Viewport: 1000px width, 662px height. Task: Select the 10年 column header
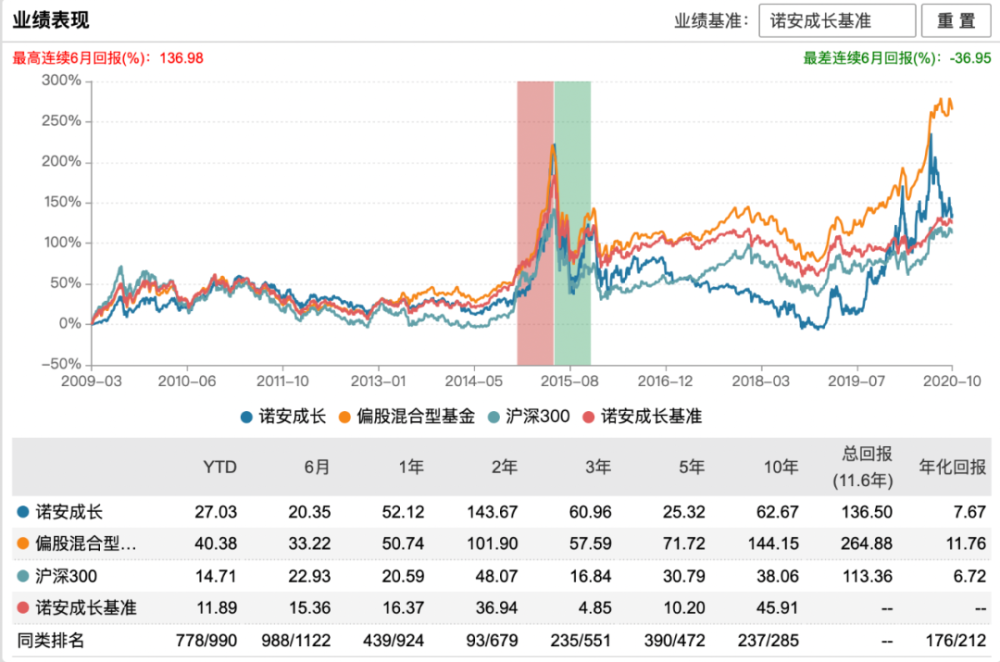tap(781, 467)
